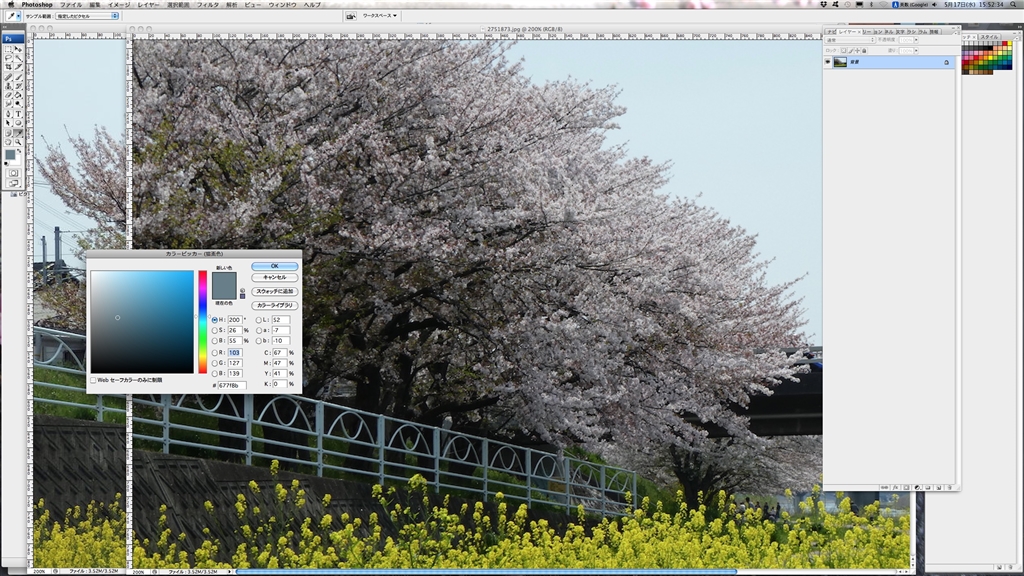Viewport: 1024px width, 576px height.
Task: Click the R value input field
Action: [235, 353]
